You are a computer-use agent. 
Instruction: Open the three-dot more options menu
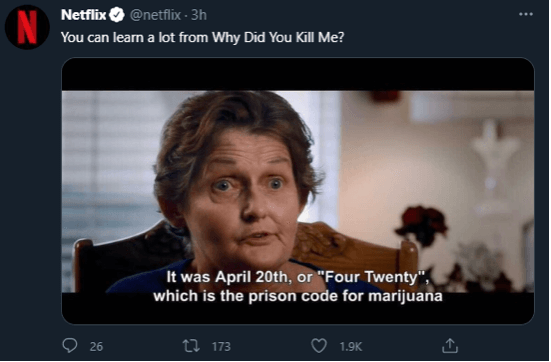tap(526, 14)
